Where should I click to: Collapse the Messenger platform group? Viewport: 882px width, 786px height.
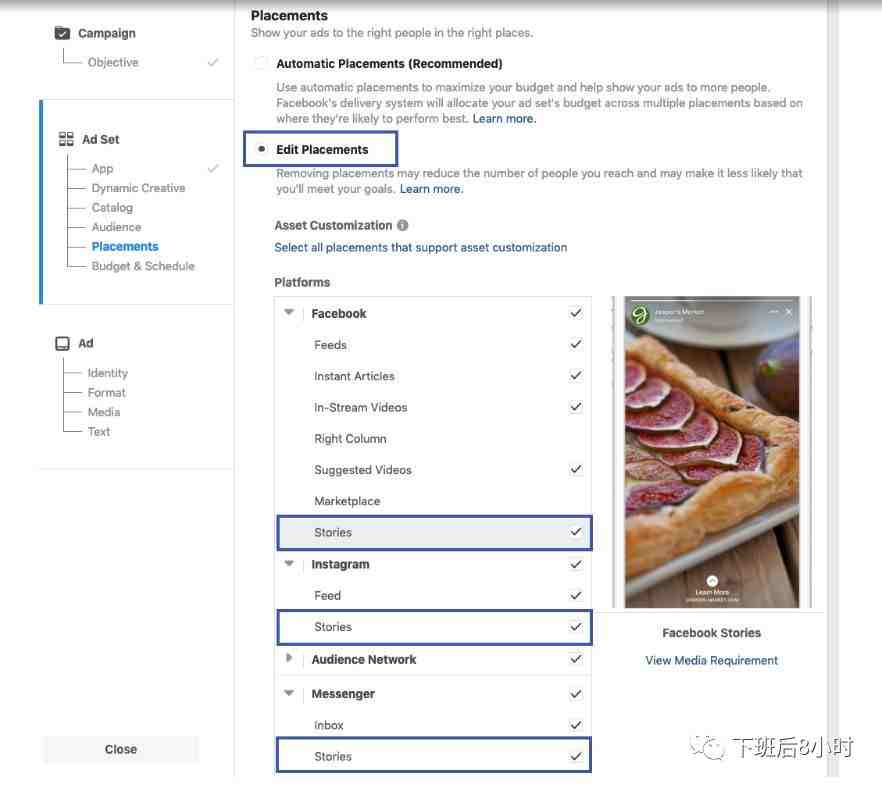(x=290, y=693)
